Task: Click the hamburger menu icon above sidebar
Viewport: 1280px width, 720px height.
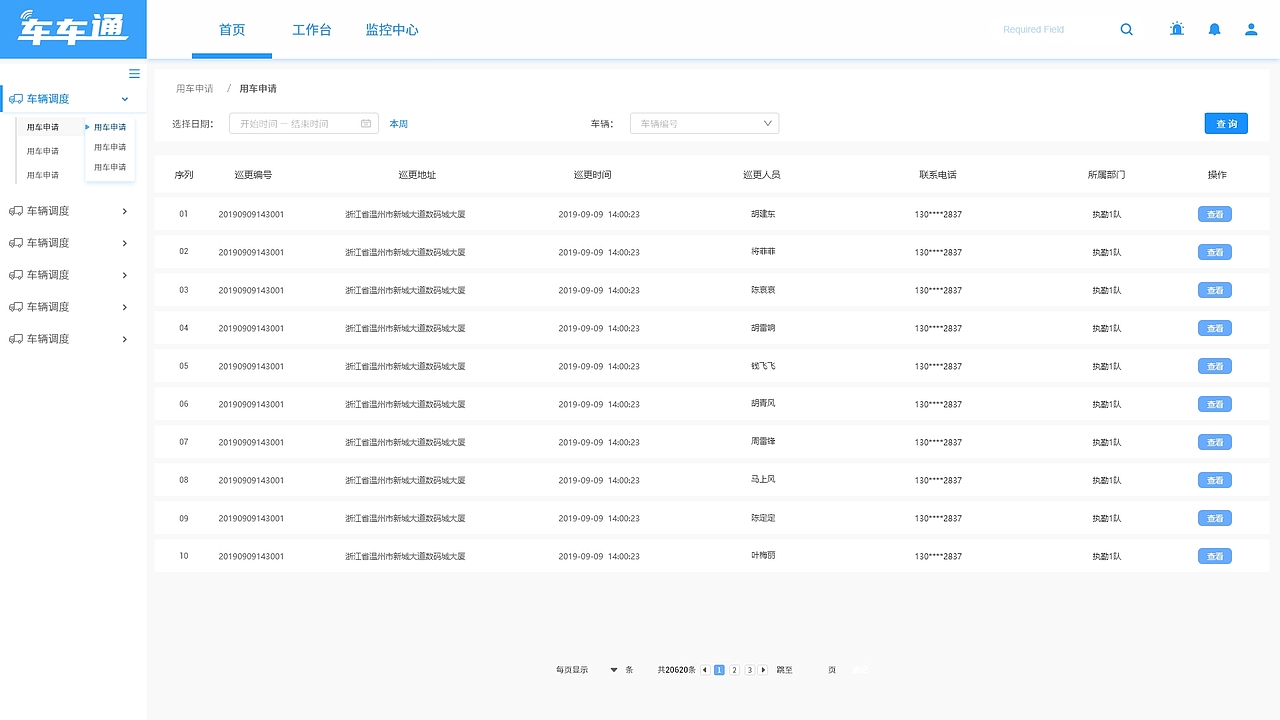Action: [134, 73]
